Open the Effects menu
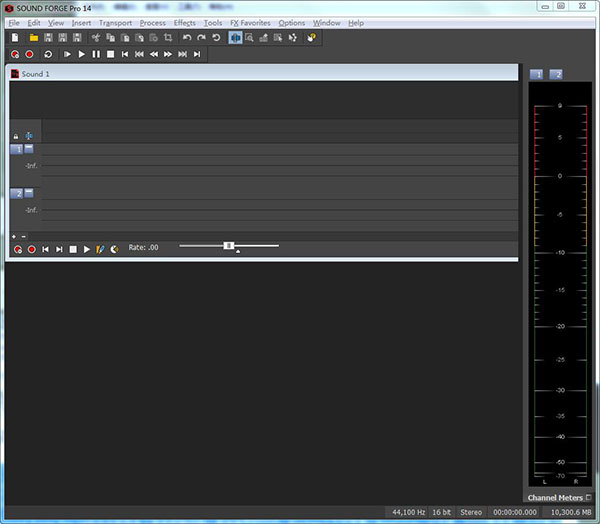This screenshot has width=600, height=524. (185, 23)
